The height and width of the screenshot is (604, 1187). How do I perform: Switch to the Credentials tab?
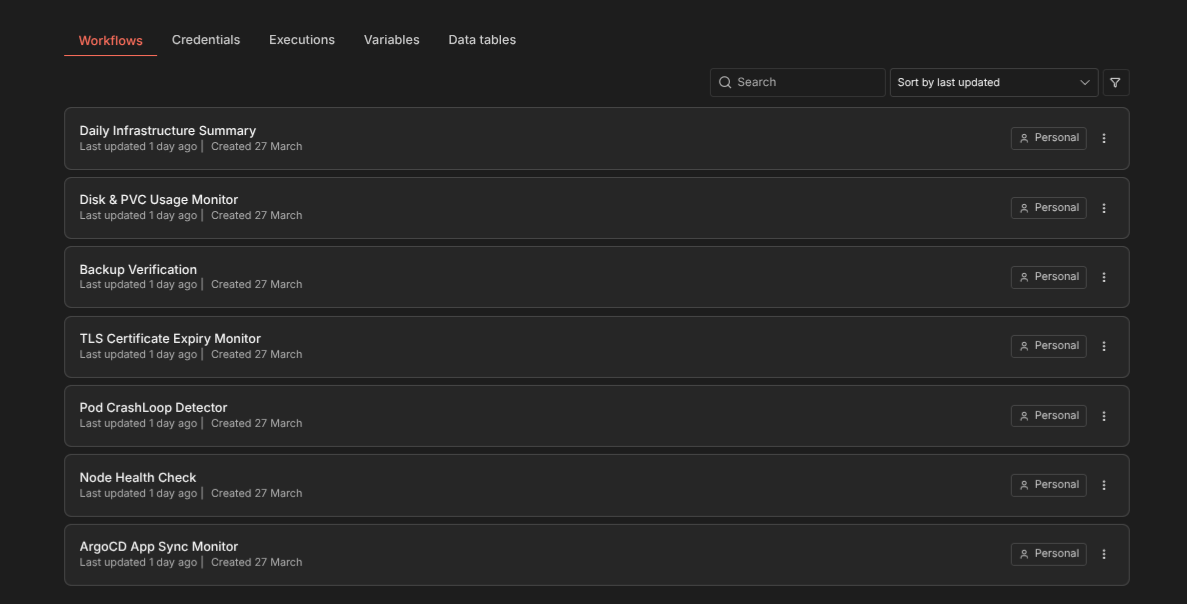[x=206, y=39]
